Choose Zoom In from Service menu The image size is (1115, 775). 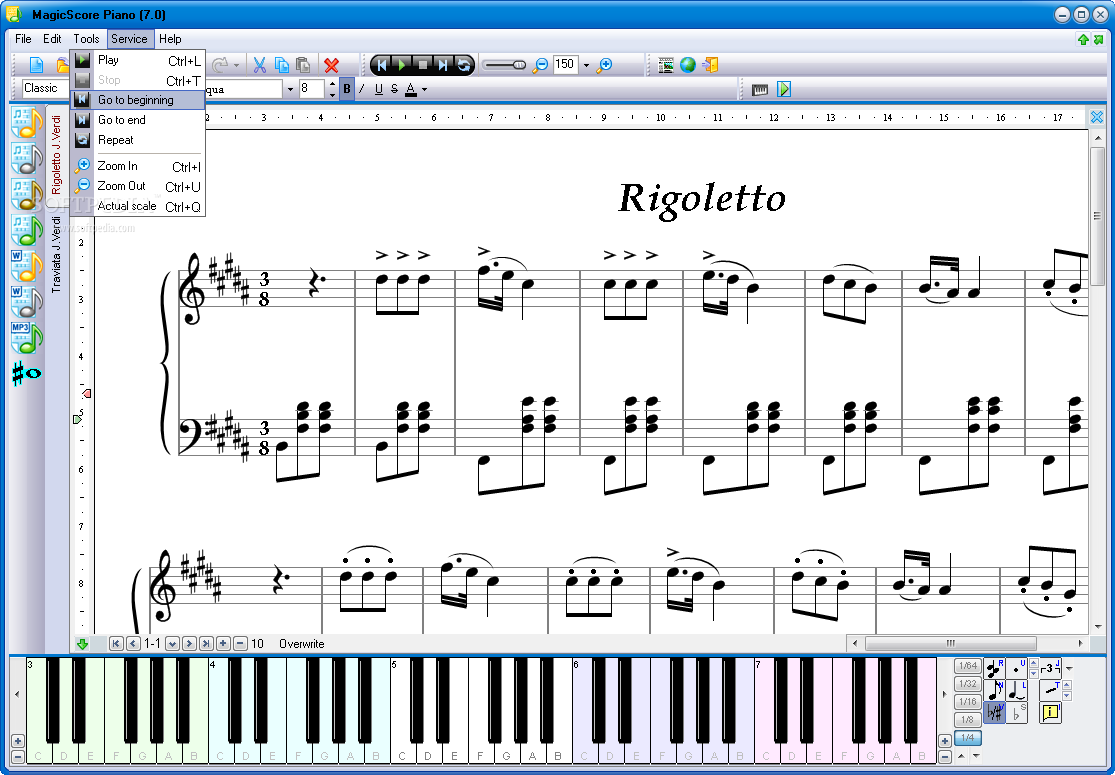[x=138, y=166]
